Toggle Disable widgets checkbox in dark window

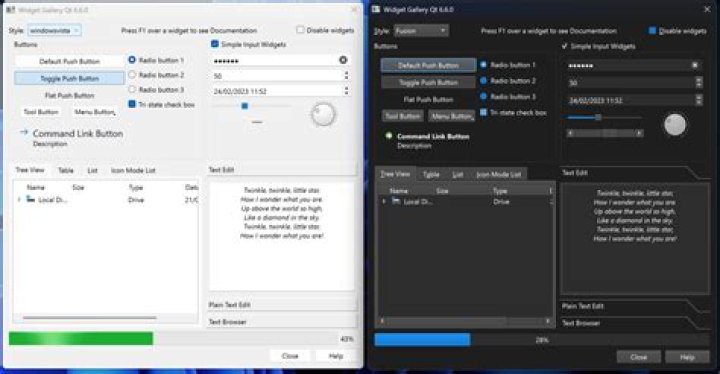coord(652,31)
